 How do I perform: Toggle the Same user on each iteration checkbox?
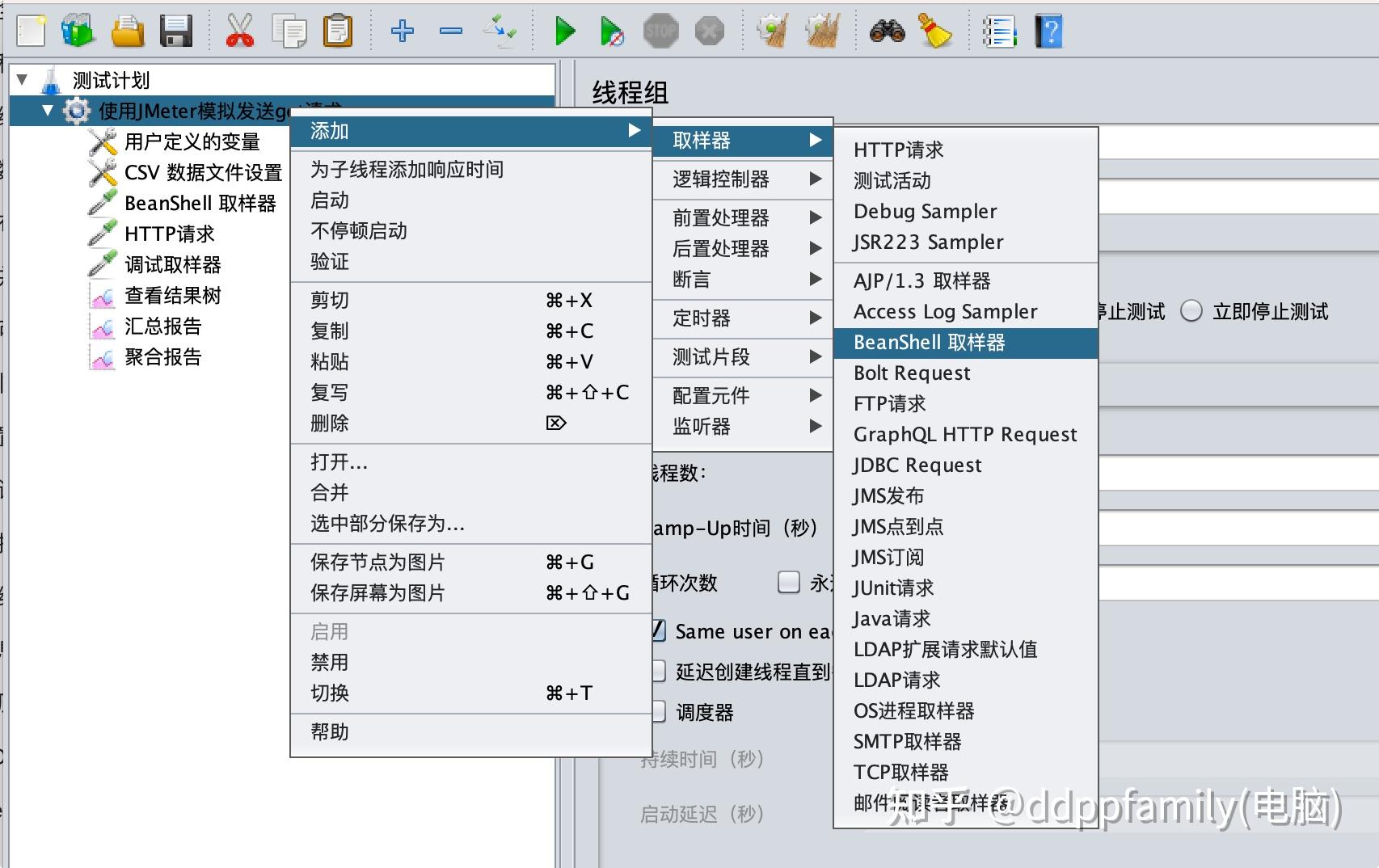(x=659, y=631)
